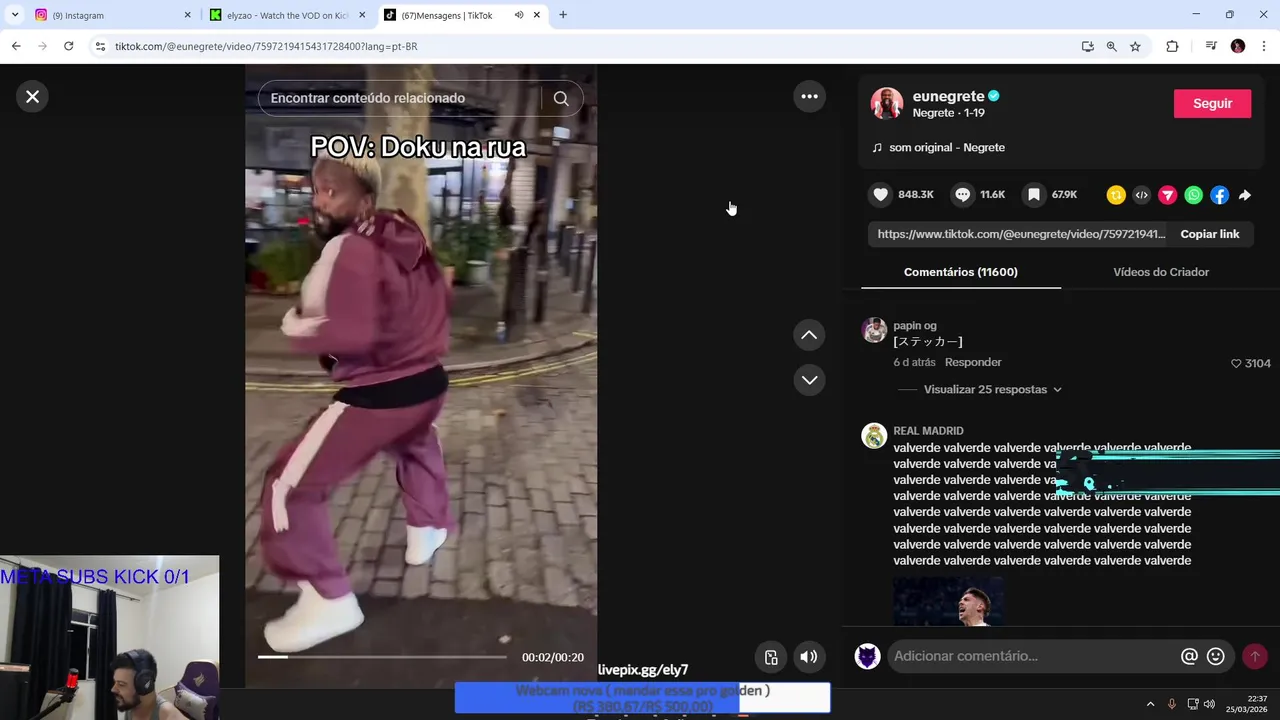The width and height of the screenshot is (1280, 720).
Task: Reload the current page
Action: (68, 46)
